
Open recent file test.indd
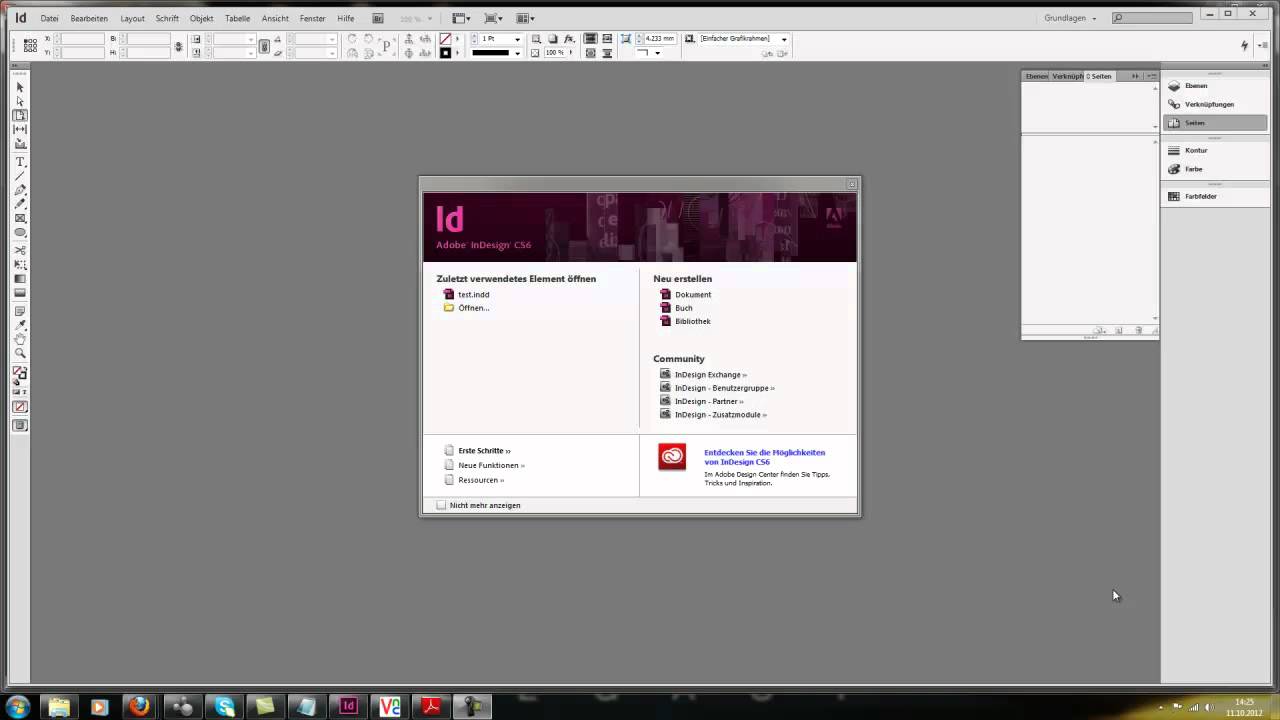click(473, 295)
